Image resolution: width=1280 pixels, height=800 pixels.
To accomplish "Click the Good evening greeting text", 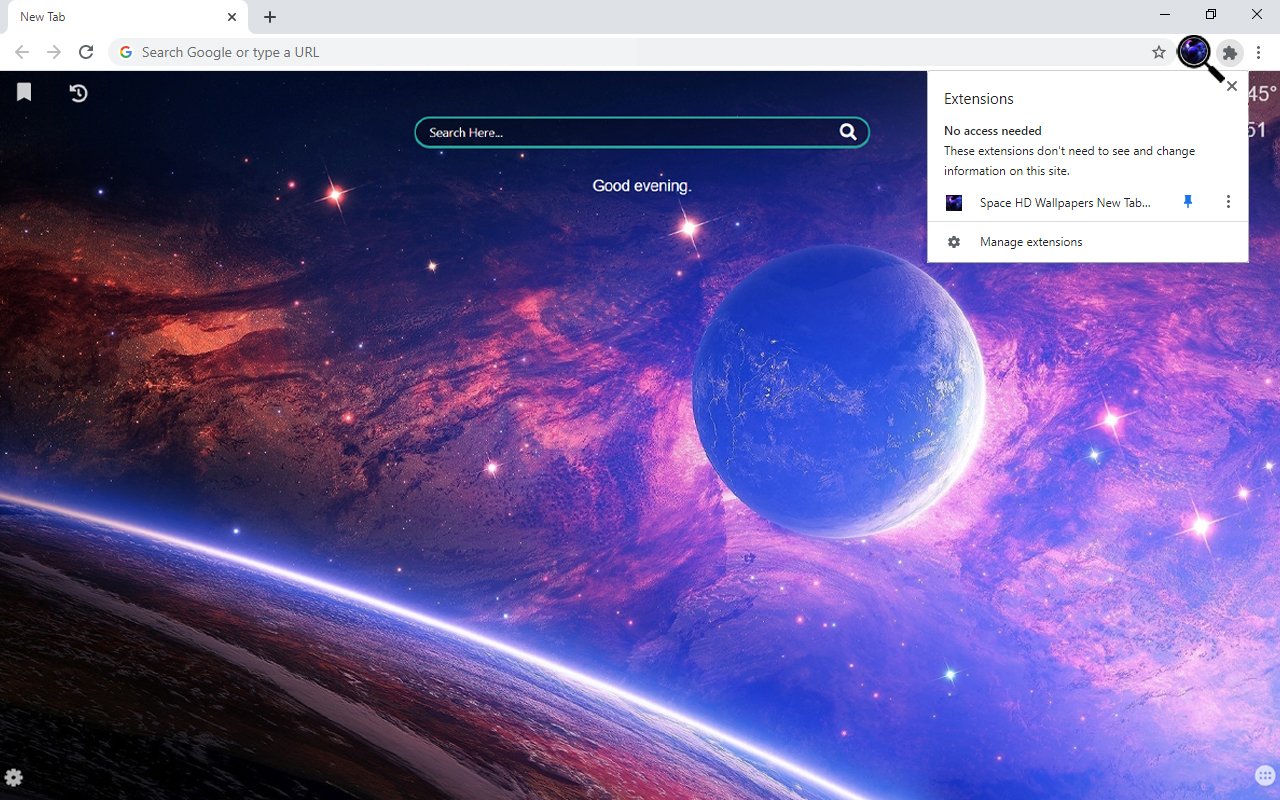I will [642, 185].
